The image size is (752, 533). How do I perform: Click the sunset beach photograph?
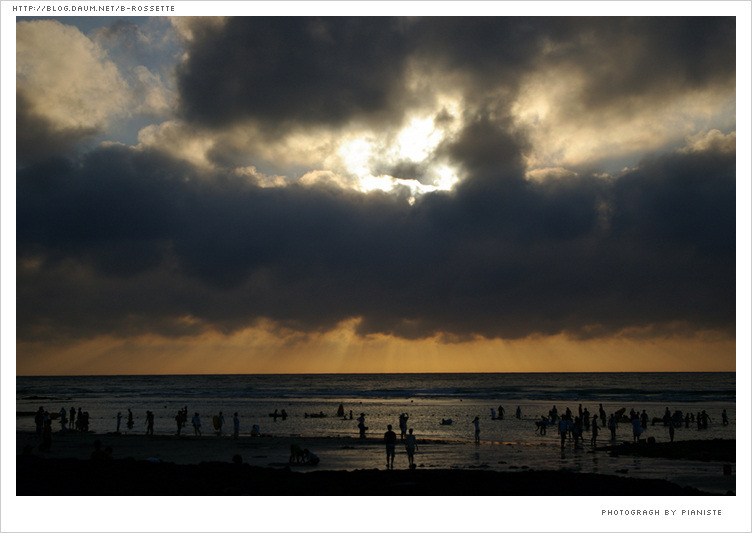tap(376, 256)
